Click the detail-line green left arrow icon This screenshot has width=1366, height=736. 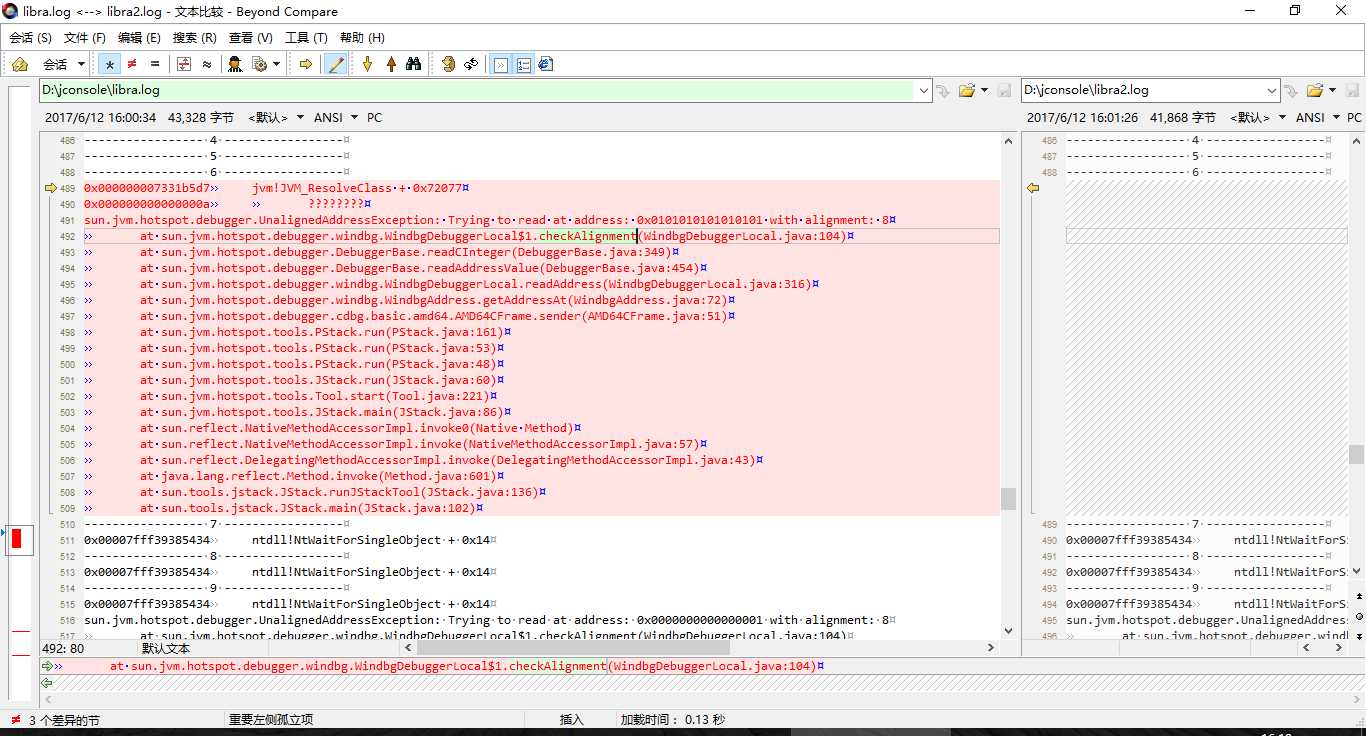pyautogui.click(x=46, y=683)
